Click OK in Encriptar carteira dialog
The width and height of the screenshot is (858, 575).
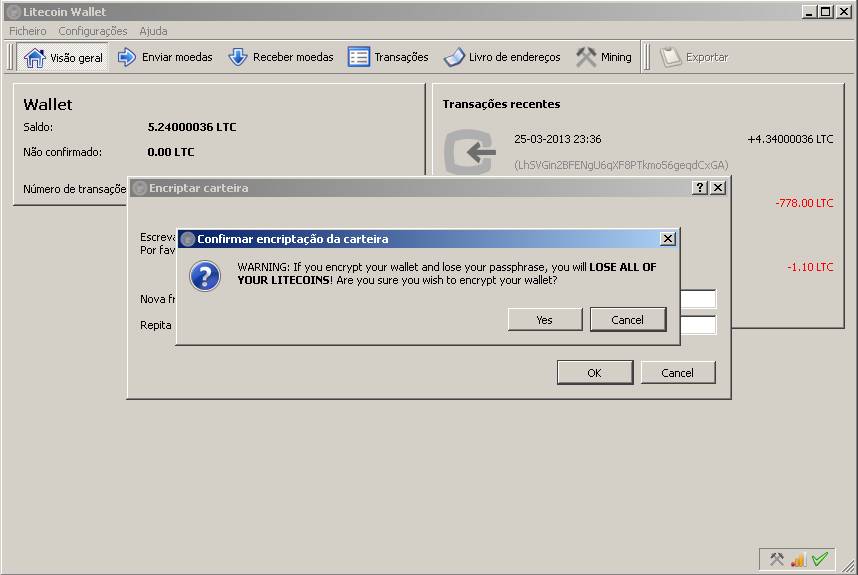pyautogui.click(x=595, y=373)
